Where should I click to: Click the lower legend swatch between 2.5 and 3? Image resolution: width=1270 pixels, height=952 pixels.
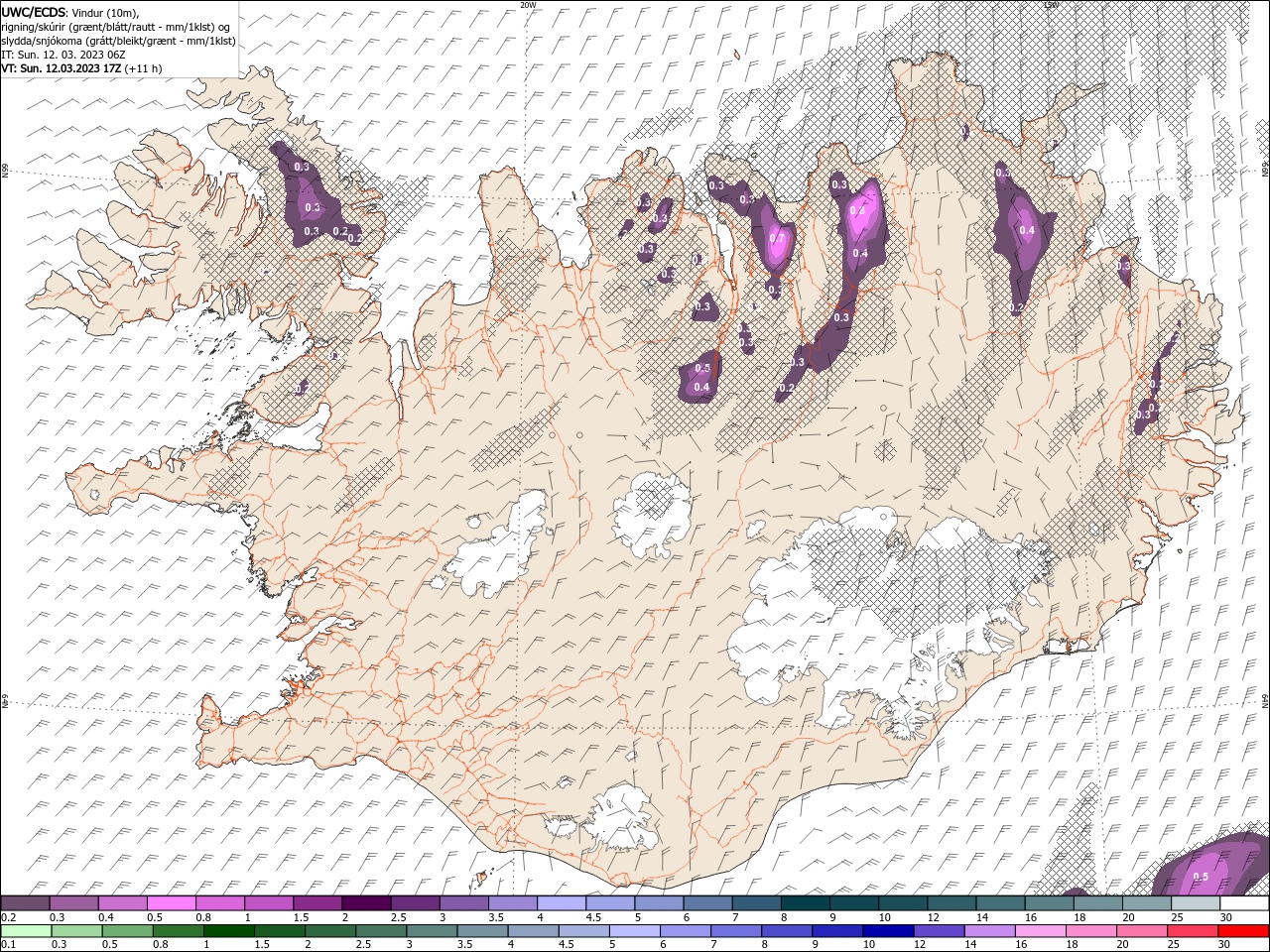(x=381, y=930)
